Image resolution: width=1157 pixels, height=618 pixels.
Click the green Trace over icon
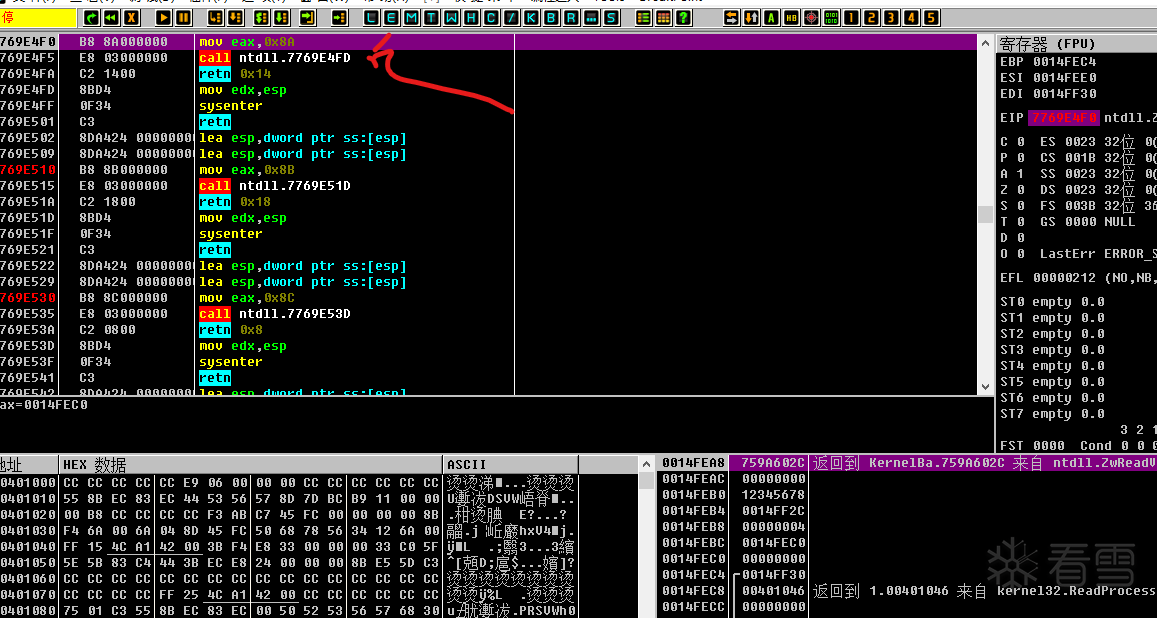281,17
